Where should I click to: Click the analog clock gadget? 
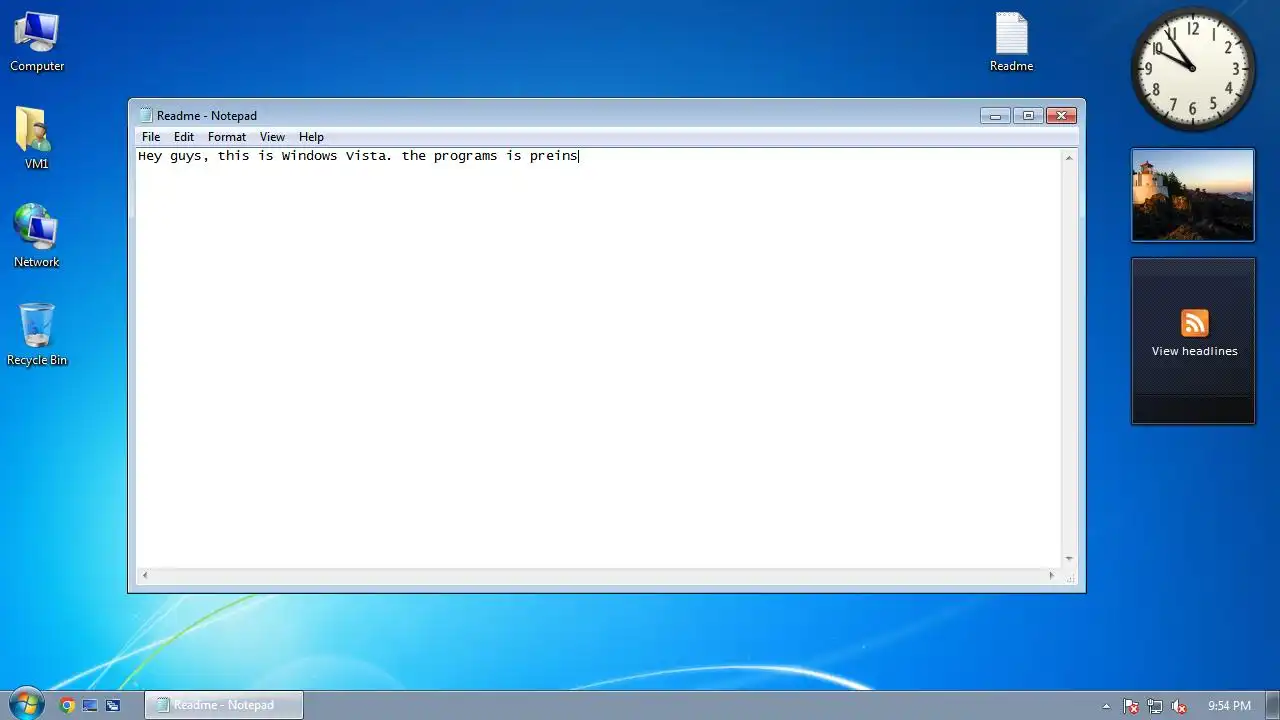coord(1193,69)
